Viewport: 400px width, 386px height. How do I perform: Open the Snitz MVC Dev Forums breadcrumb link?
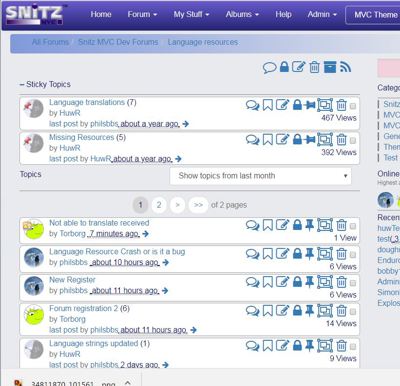click(118, 42)
